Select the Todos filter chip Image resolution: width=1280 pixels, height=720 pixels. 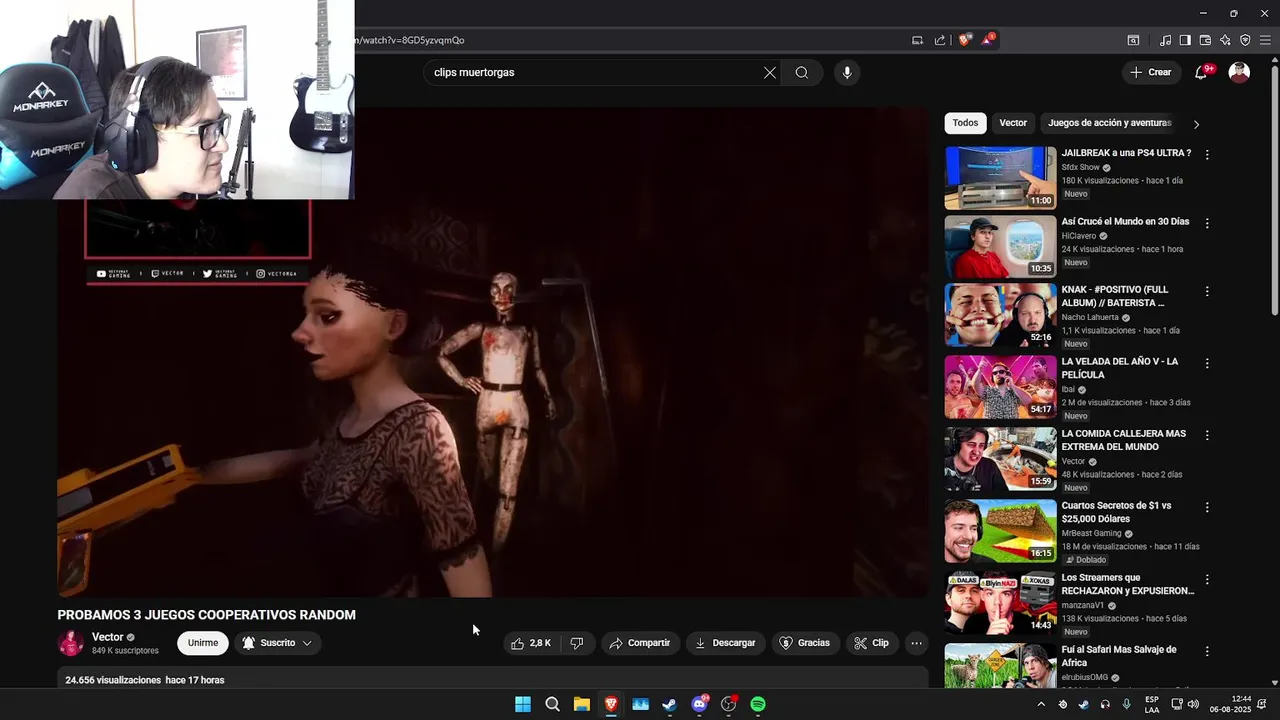coord(965,123)
